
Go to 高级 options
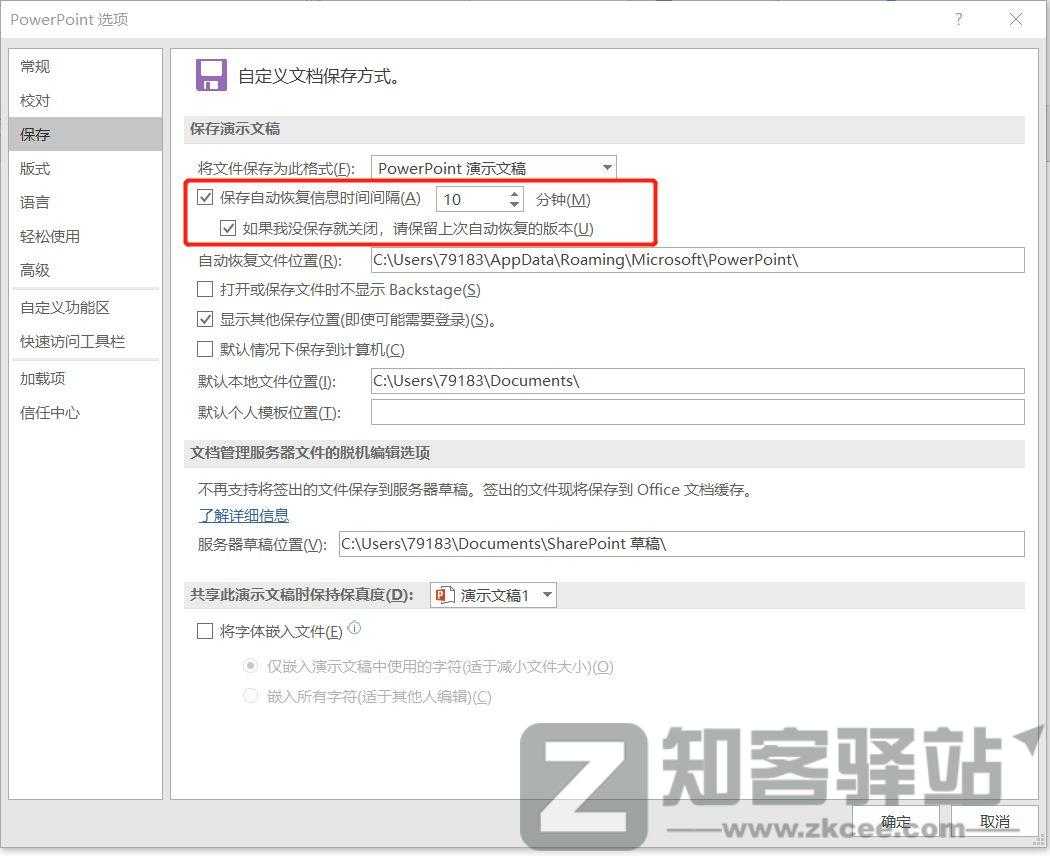pos(35,270)
